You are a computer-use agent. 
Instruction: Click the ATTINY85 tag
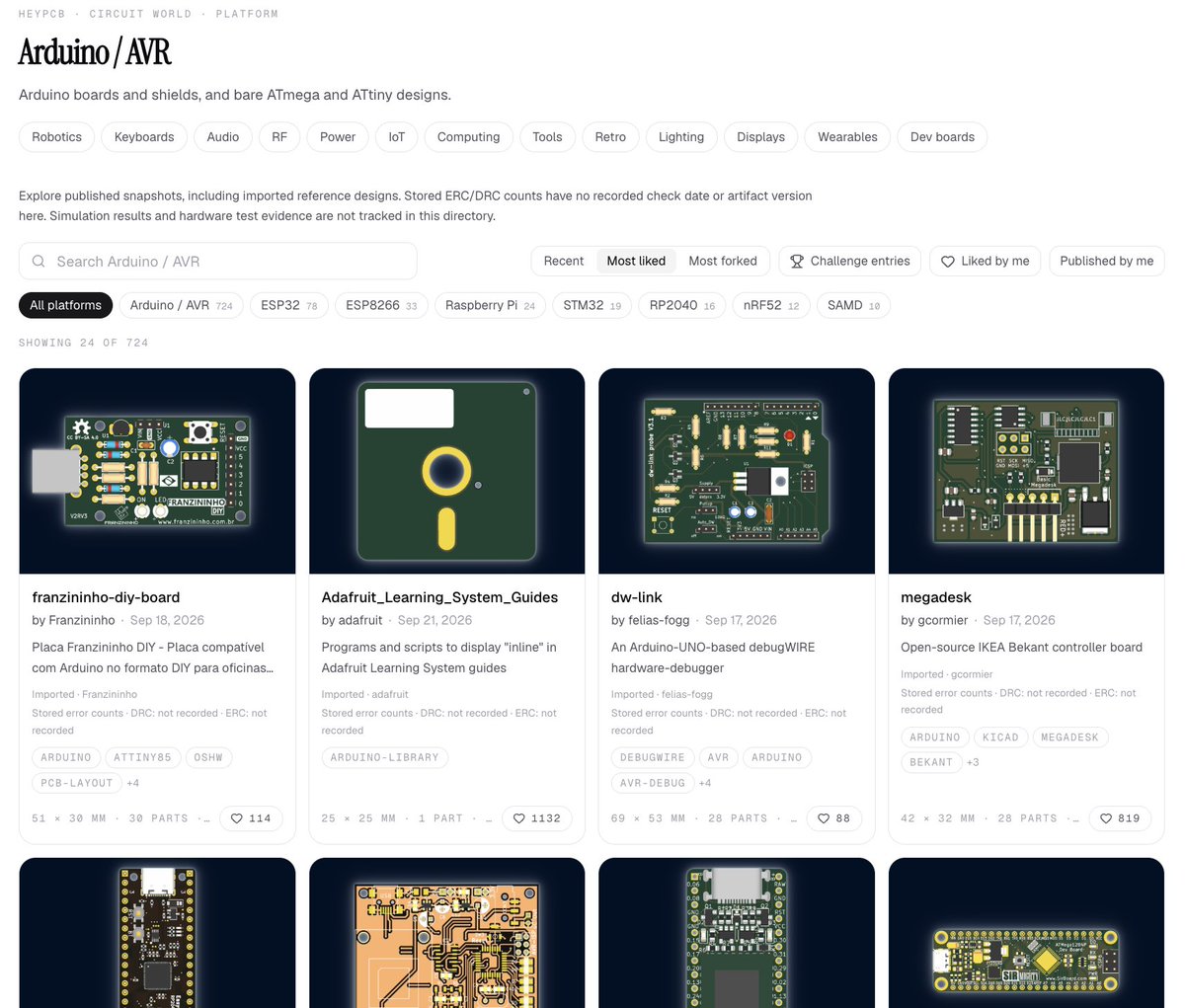pyautogui.click(x=142, y=758)
